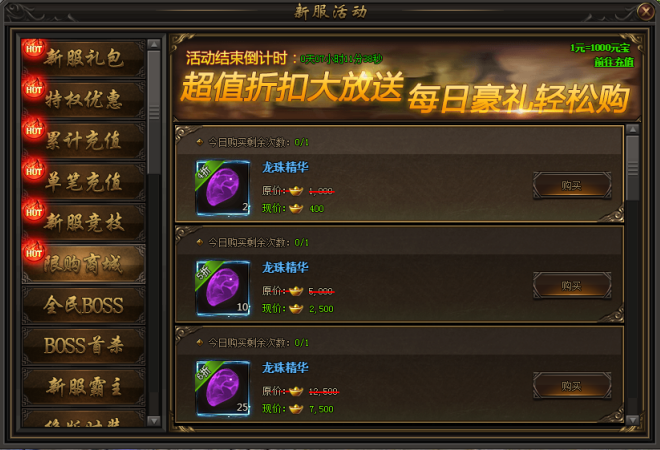This screenshot has height=450, width=660.
Task: Select the 累计充值 tab
Action: point(84,140)
